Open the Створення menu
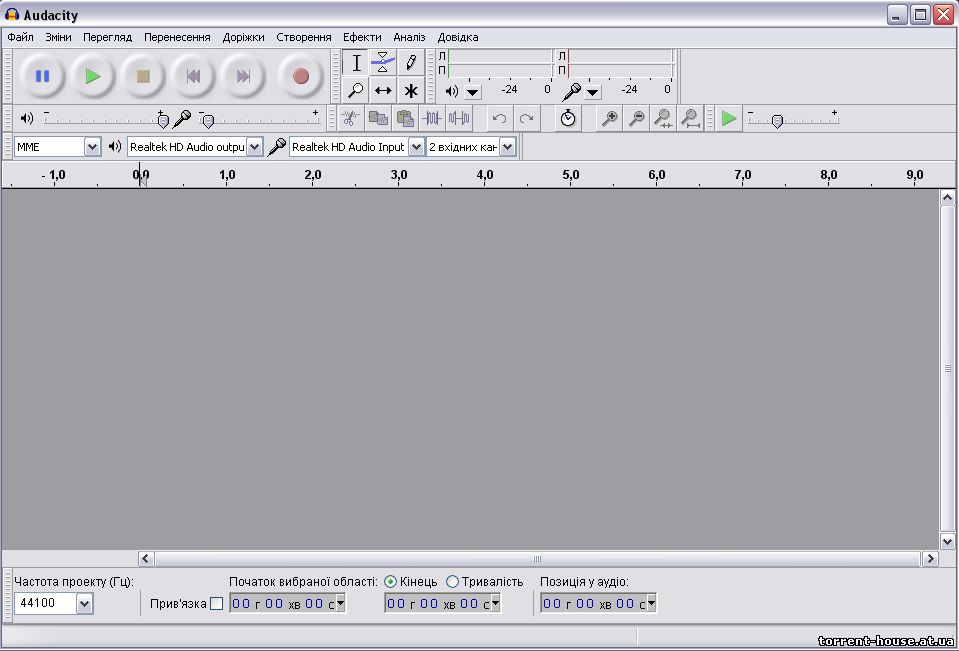Viewport: 959px width, 651px height. click(304, 37)
